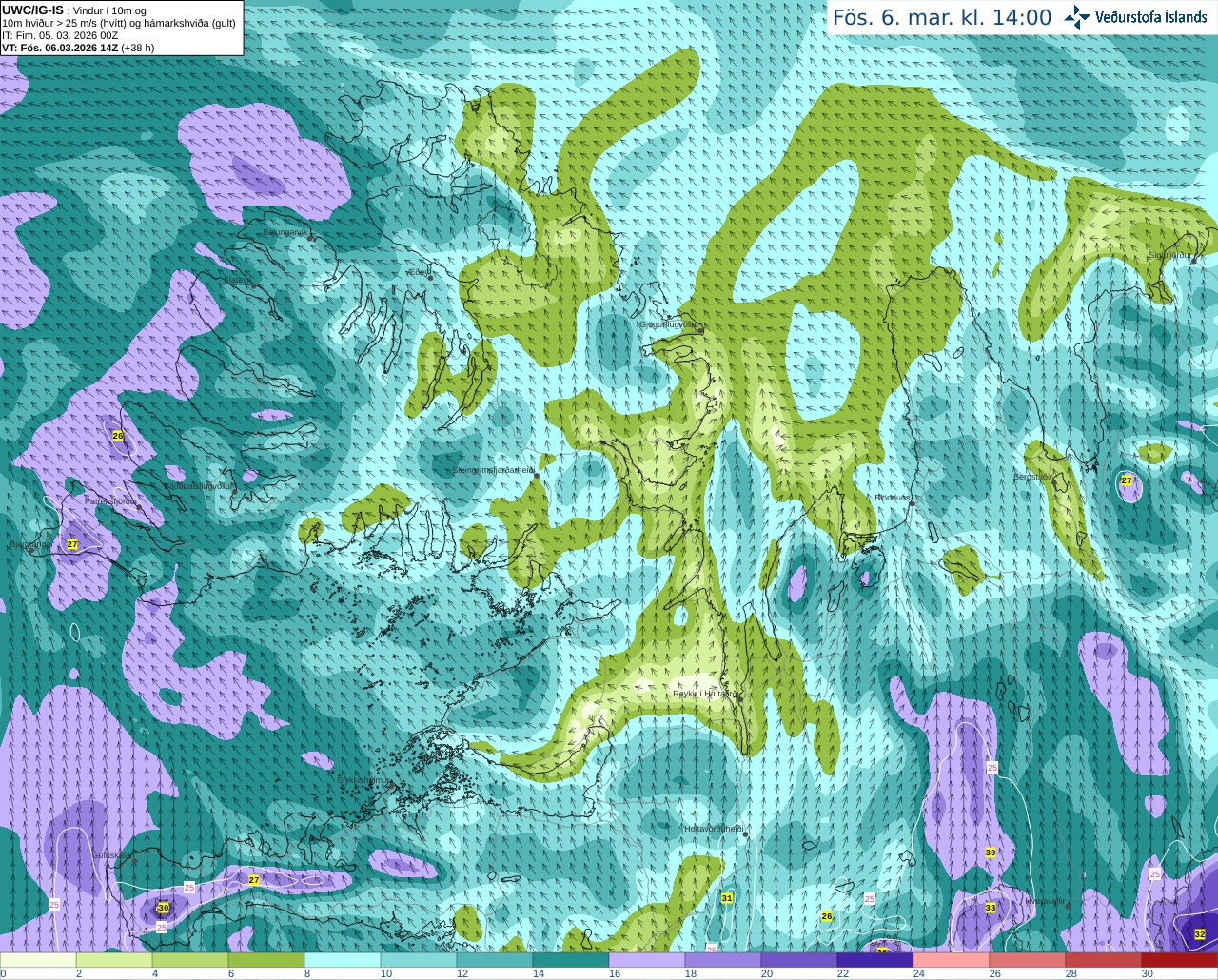
Task: Click the yellow gust marker 26 south of Holtavörðuheiði
Action: click(827, 916)
